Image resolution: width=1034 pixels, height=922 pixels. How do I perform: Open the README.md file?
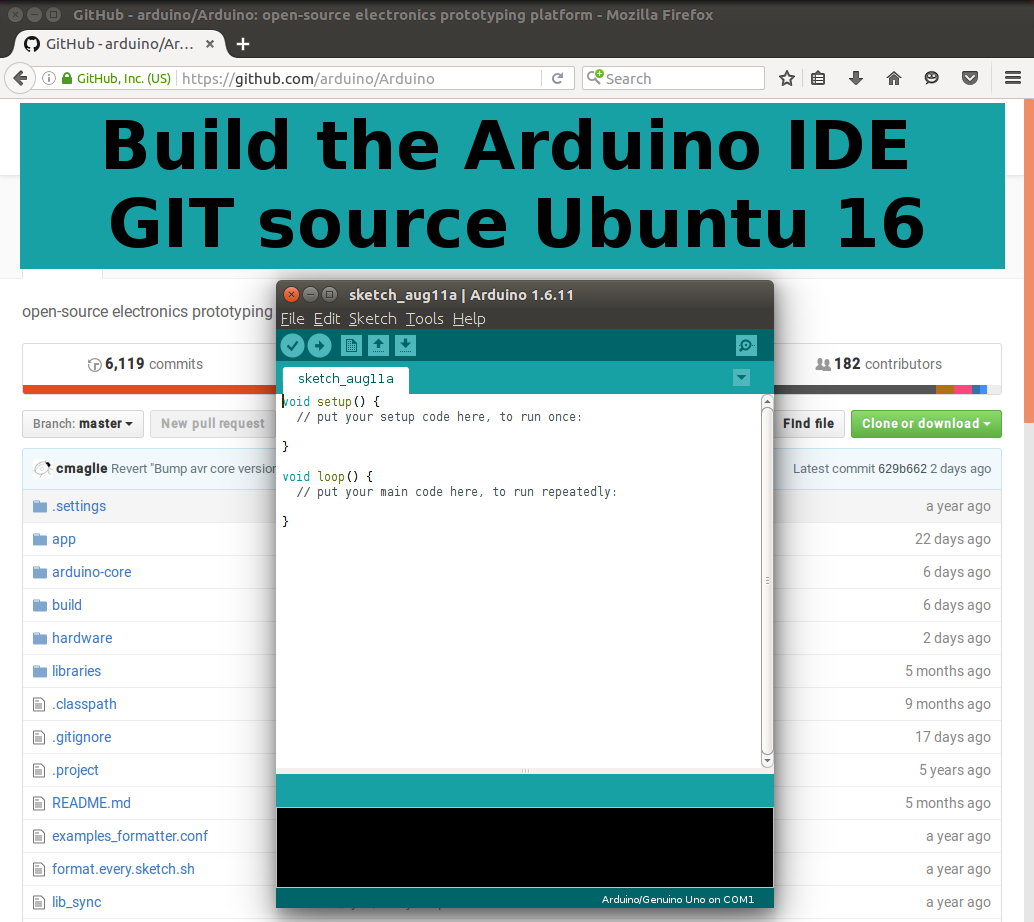pos(91,803)
